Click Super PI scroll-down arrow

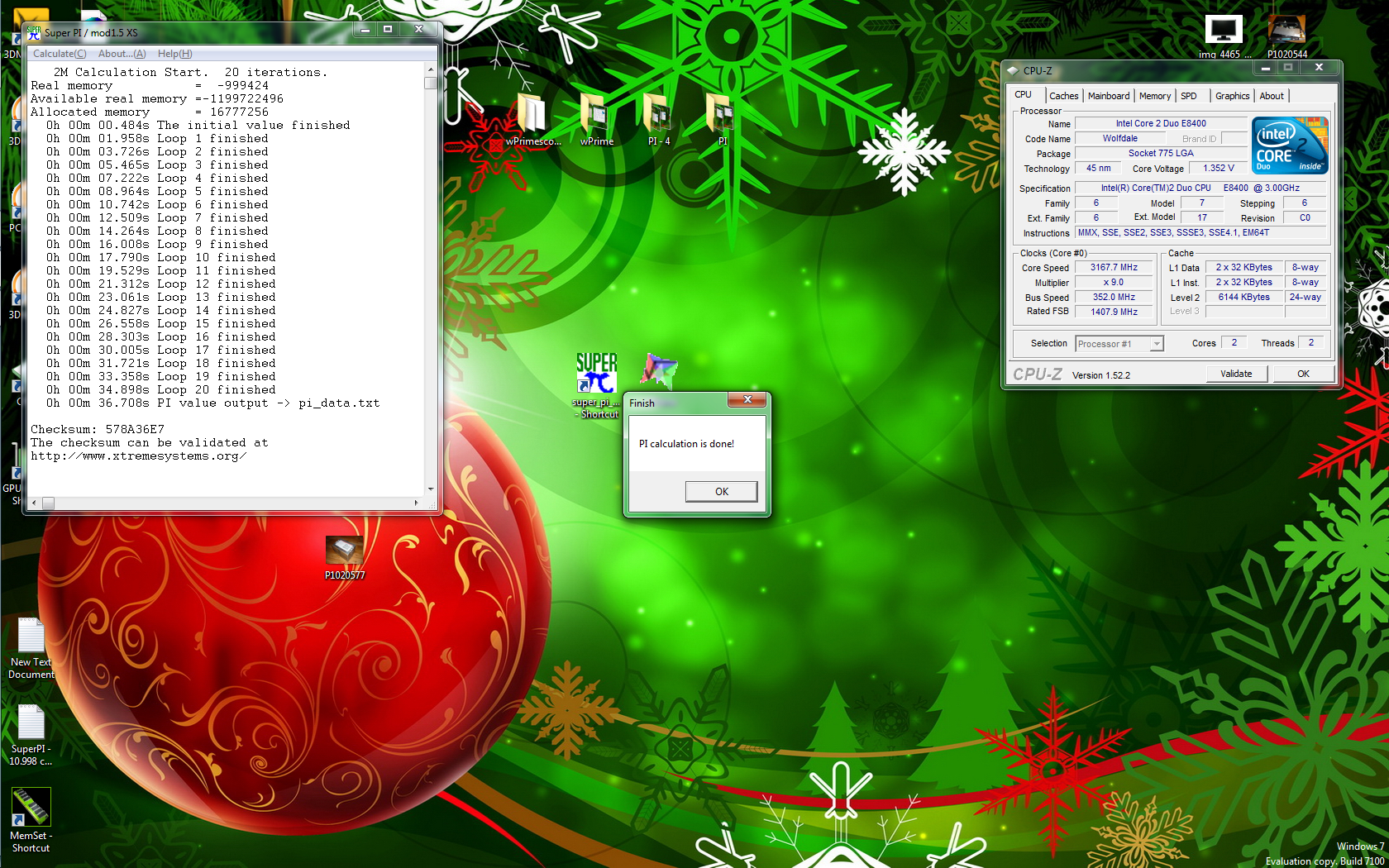coord(430,489)
